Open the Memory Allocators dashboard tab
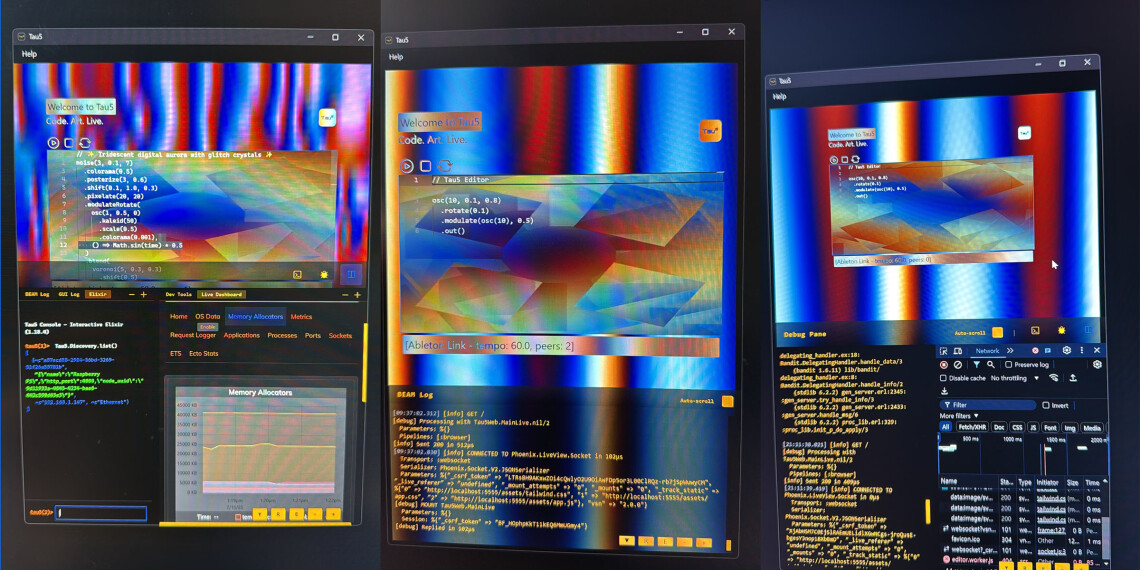 (x=254, y=317)
